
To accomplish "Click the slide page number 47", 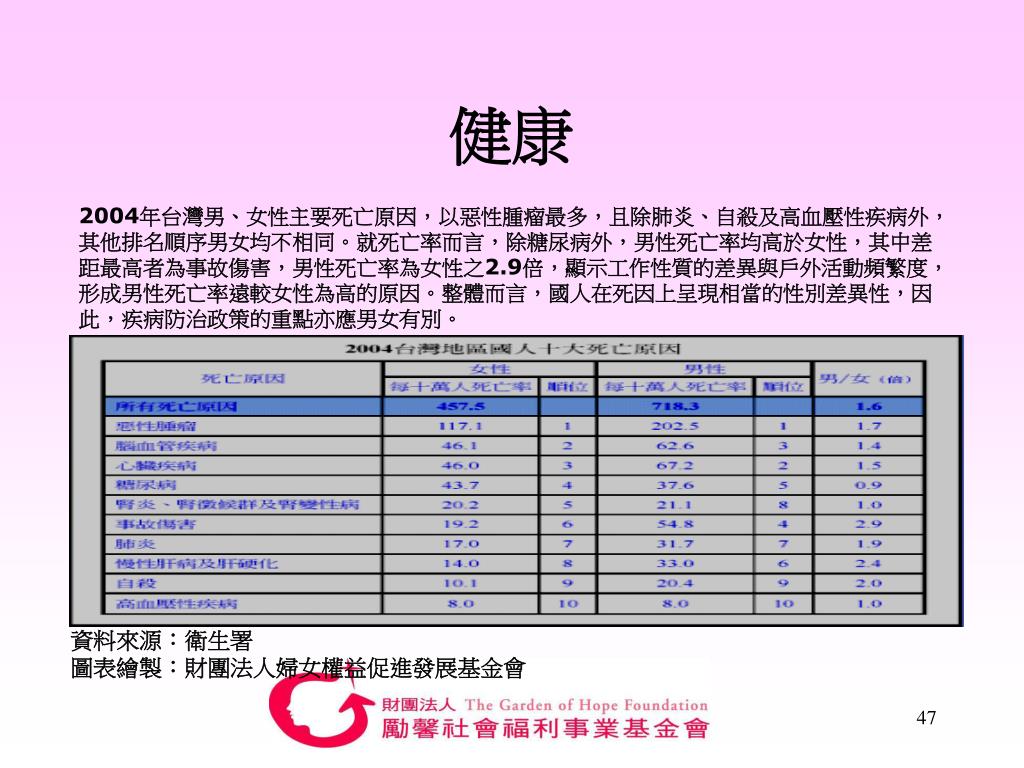I will (x=926, y=717).
